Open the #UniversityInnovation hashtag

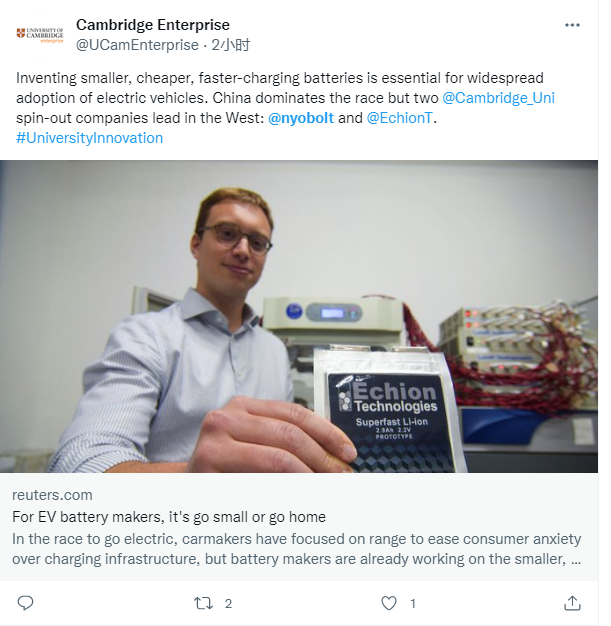(89, 138)
